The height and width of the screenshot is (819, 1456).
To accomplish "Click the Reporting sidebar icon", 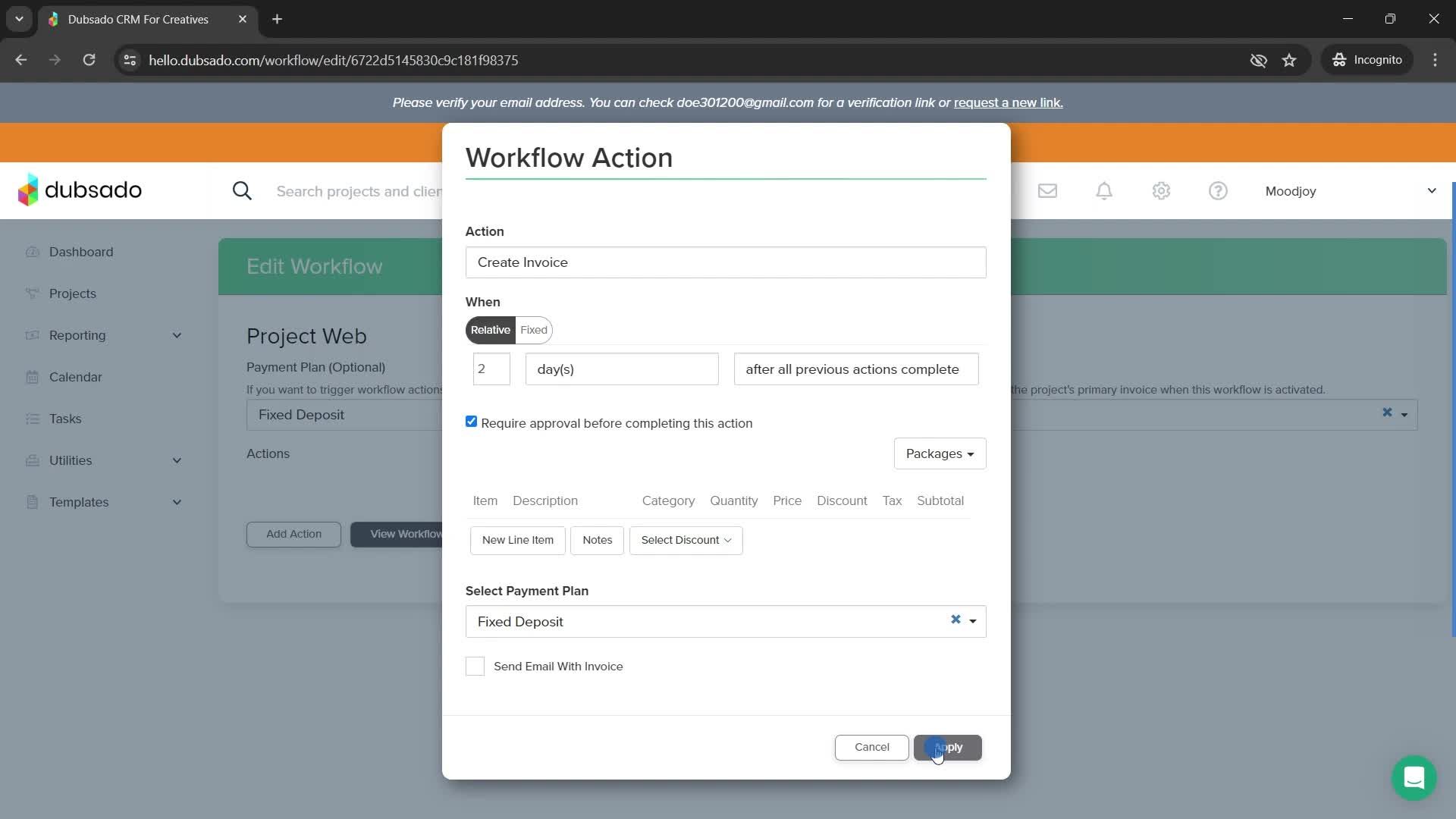I will (x=32, y=335).
